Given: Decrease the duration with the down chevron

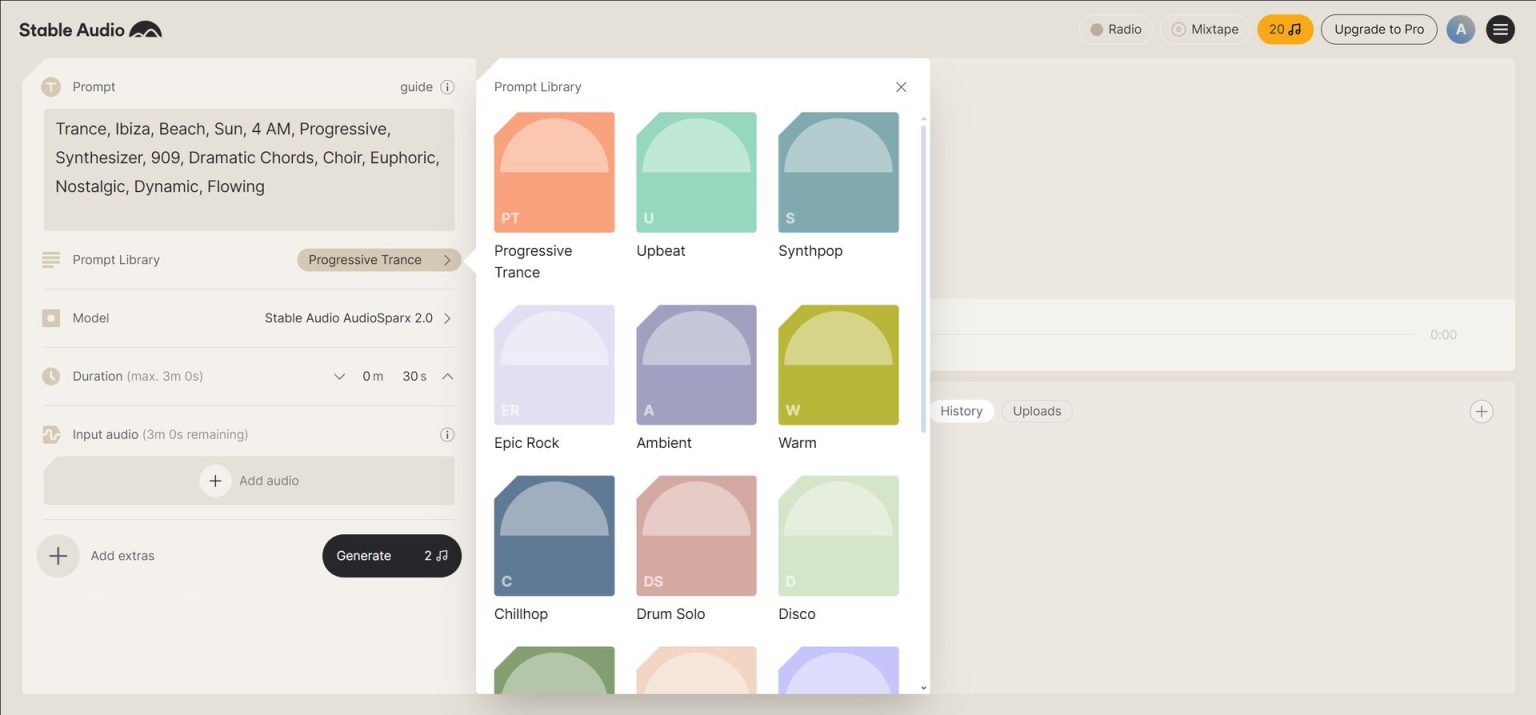Looking at the screenshot, I should tap(340, 376).
